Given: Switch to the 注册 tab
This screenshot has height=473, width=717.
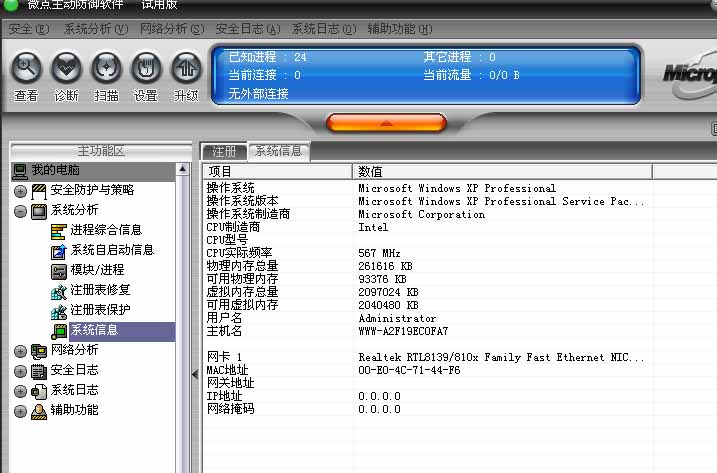Looking at the screenshot, I should (224, 151).
